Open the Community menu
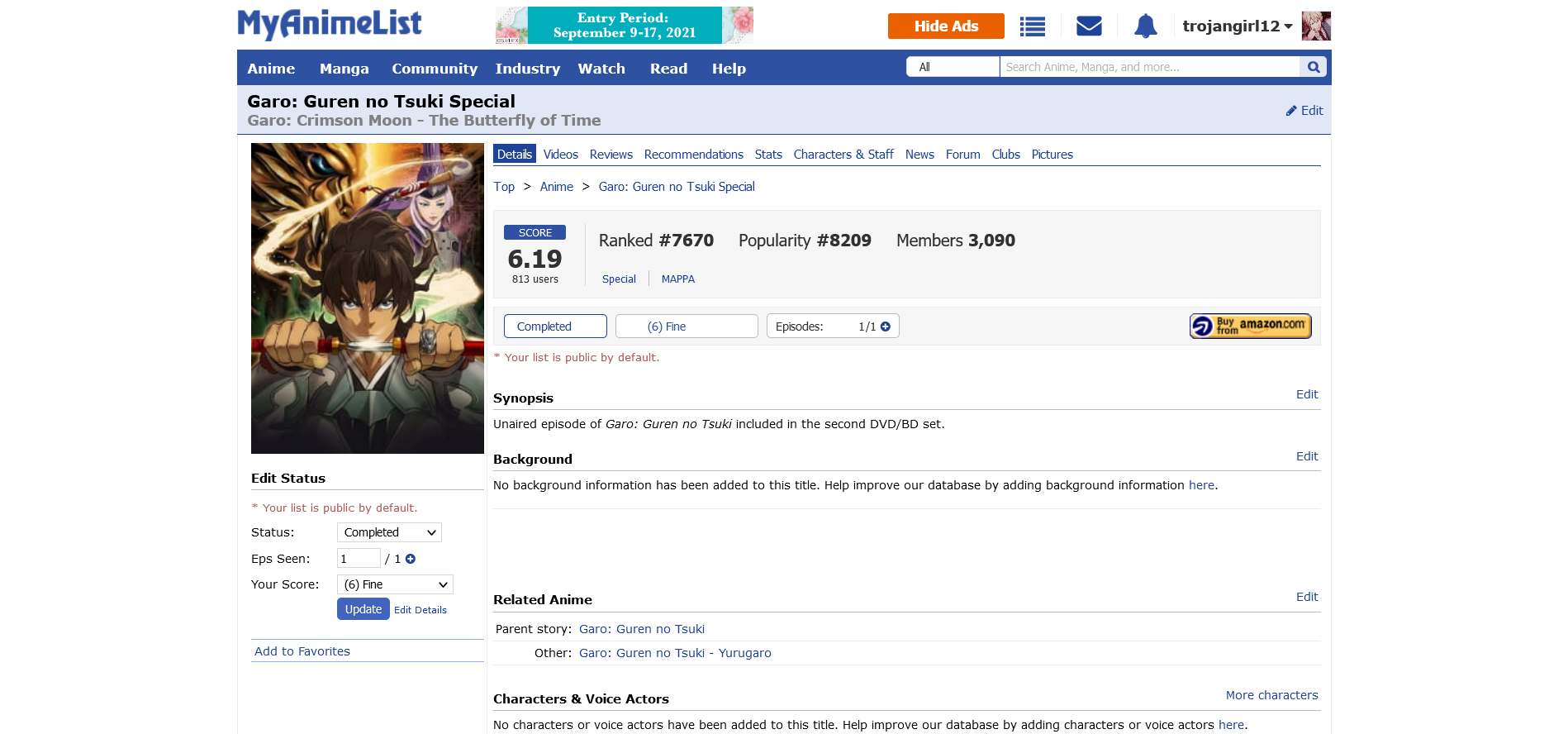Image resolution: width=1568 pixels, height=734 pixels. (434, 69)
